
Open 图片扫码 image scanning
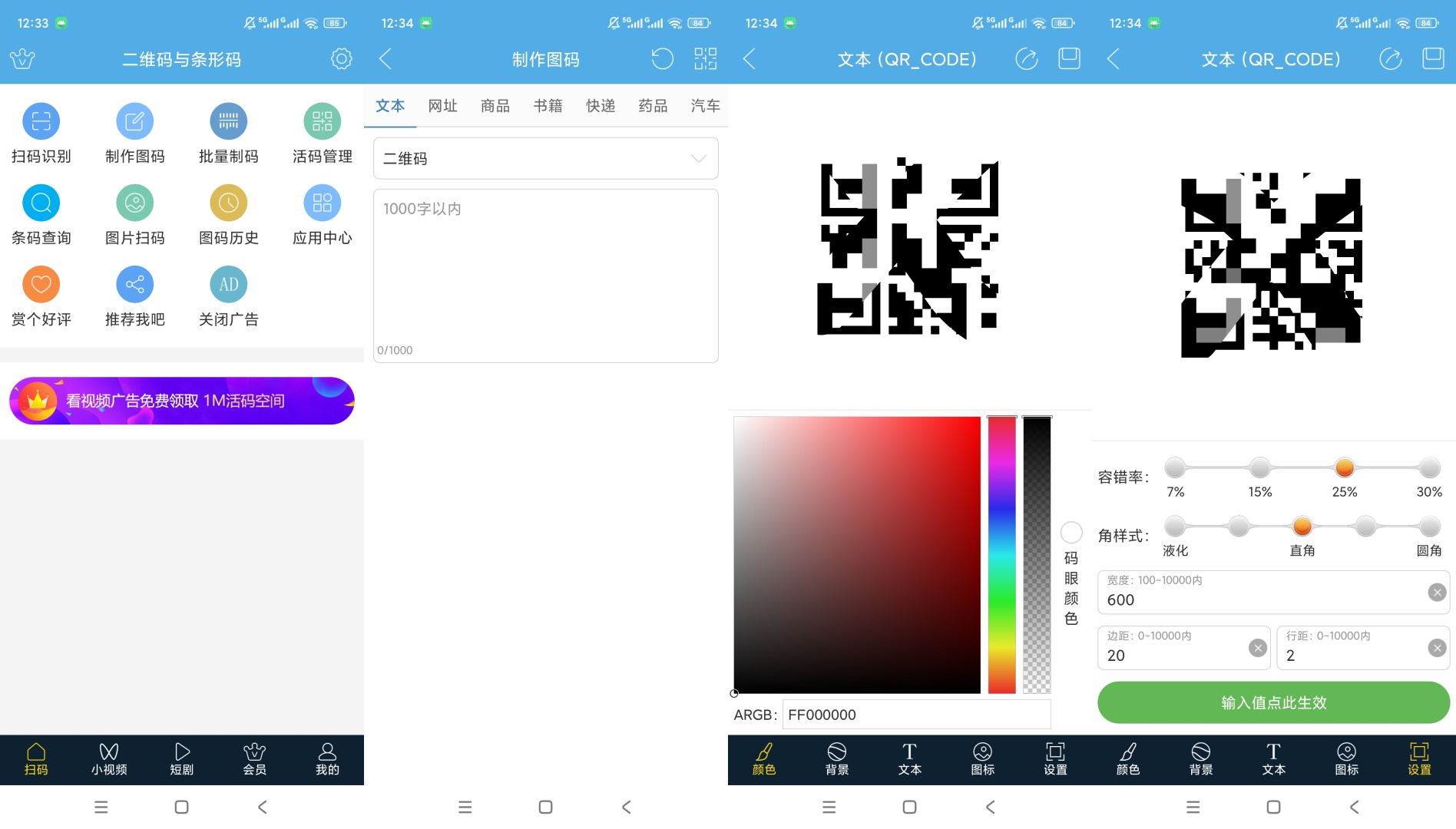(135, 203)
